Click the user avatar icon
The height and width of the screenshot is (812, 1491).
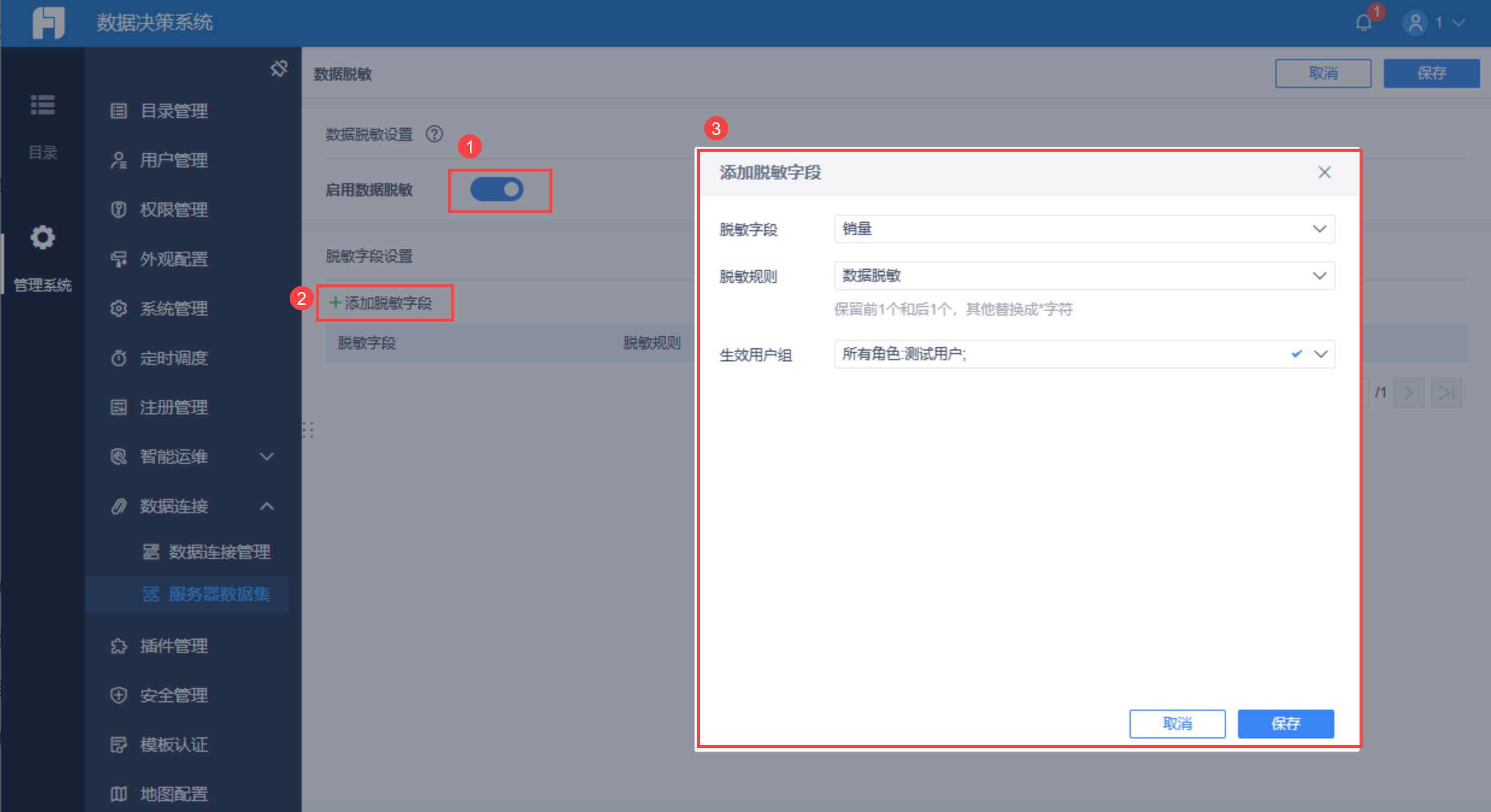(x=1415, y=23)
